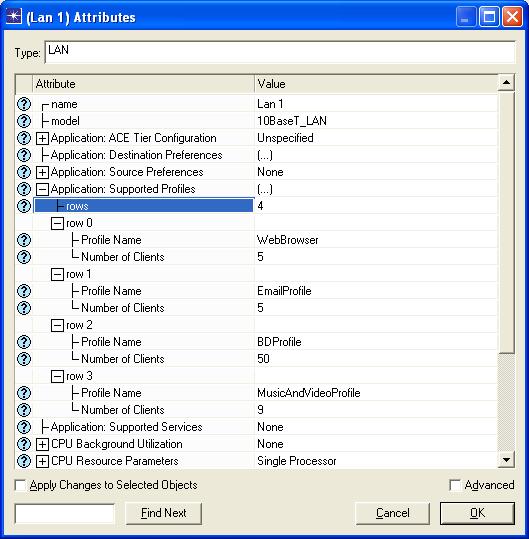Expand CPU Resource Parameters
The width and height of the screenshot is (529, 539).
tap(42, 461)
